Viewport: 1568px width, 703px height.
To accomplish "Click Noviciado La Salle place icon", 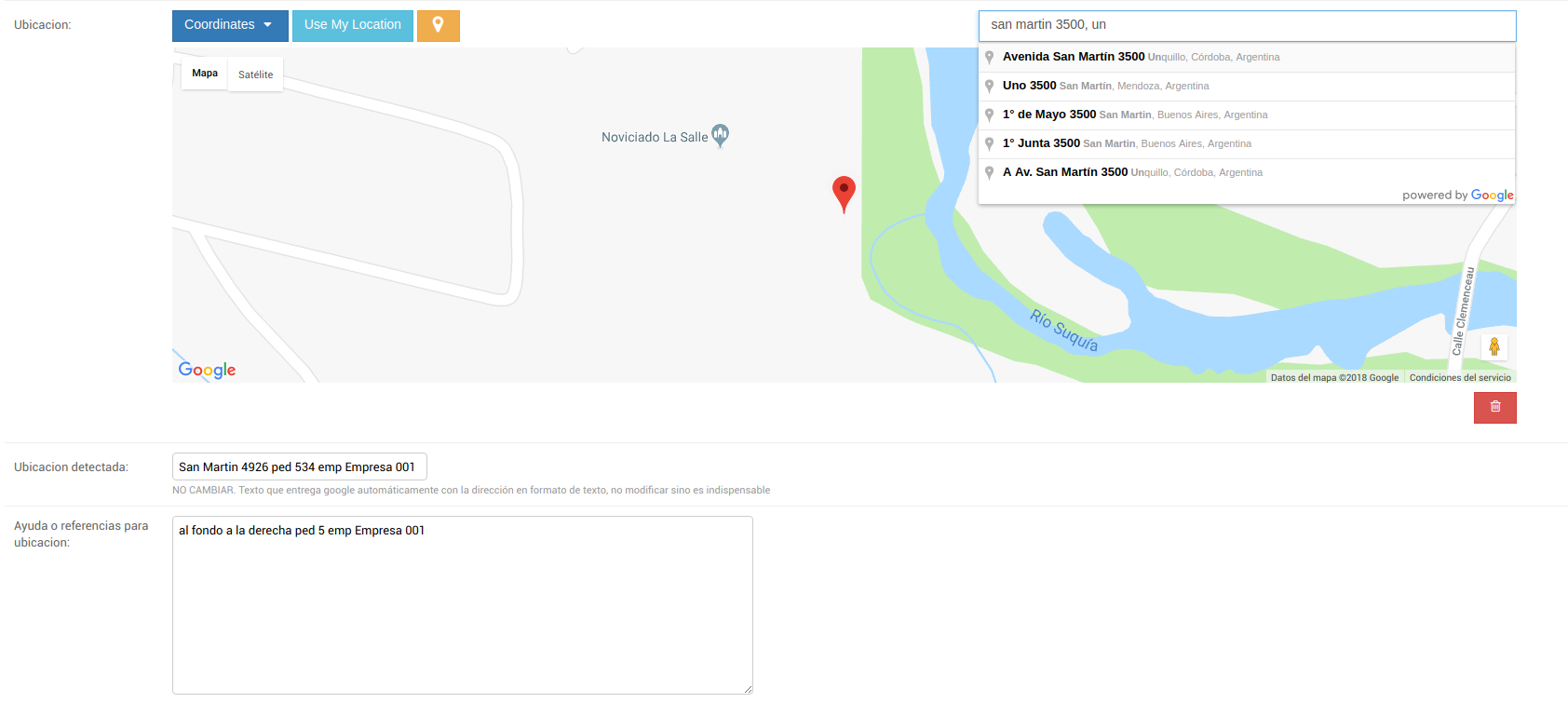I will point(721,136).
